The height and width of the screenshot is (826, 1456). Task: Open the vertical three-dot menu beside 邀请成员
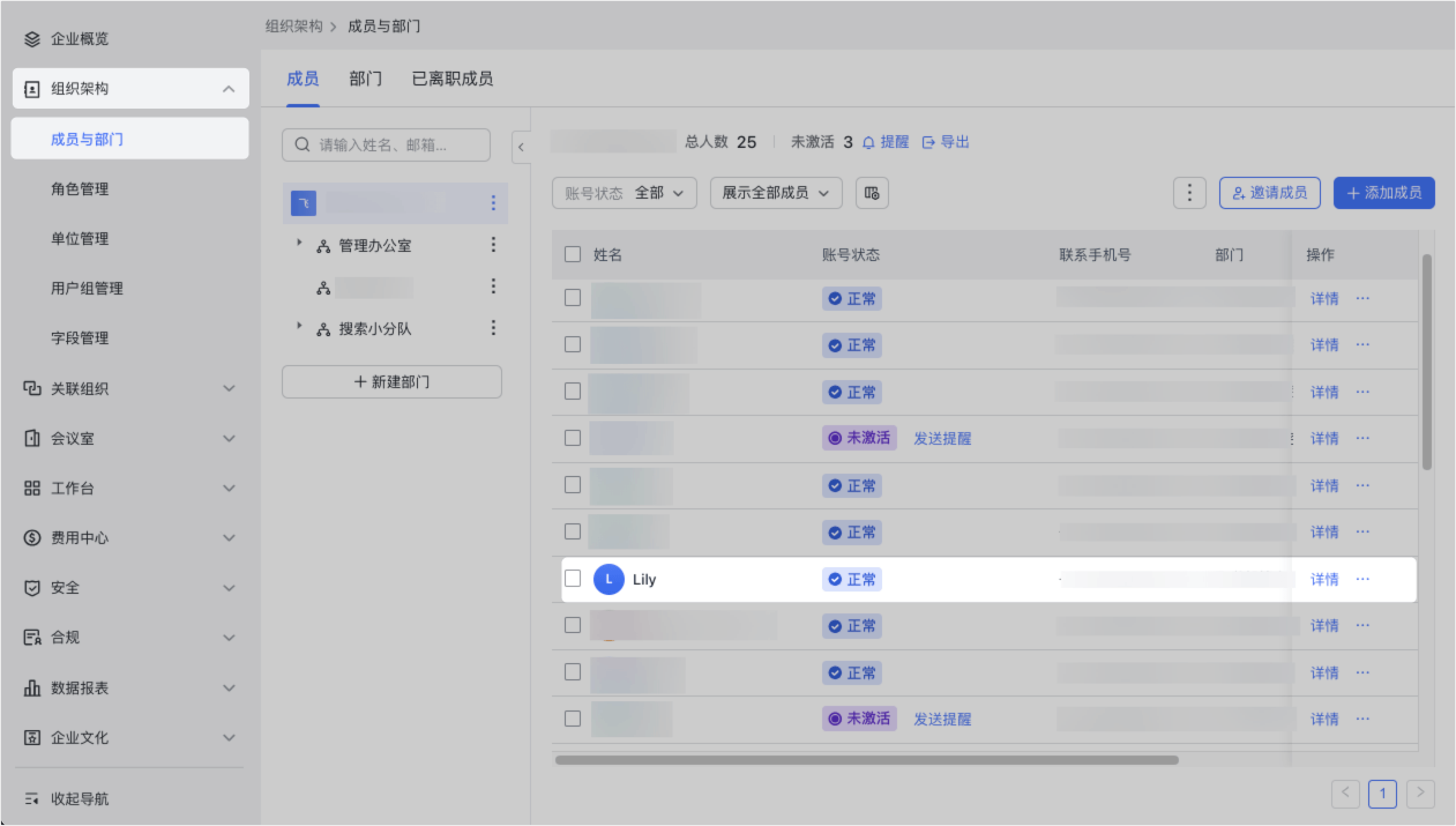point(1189,193)
